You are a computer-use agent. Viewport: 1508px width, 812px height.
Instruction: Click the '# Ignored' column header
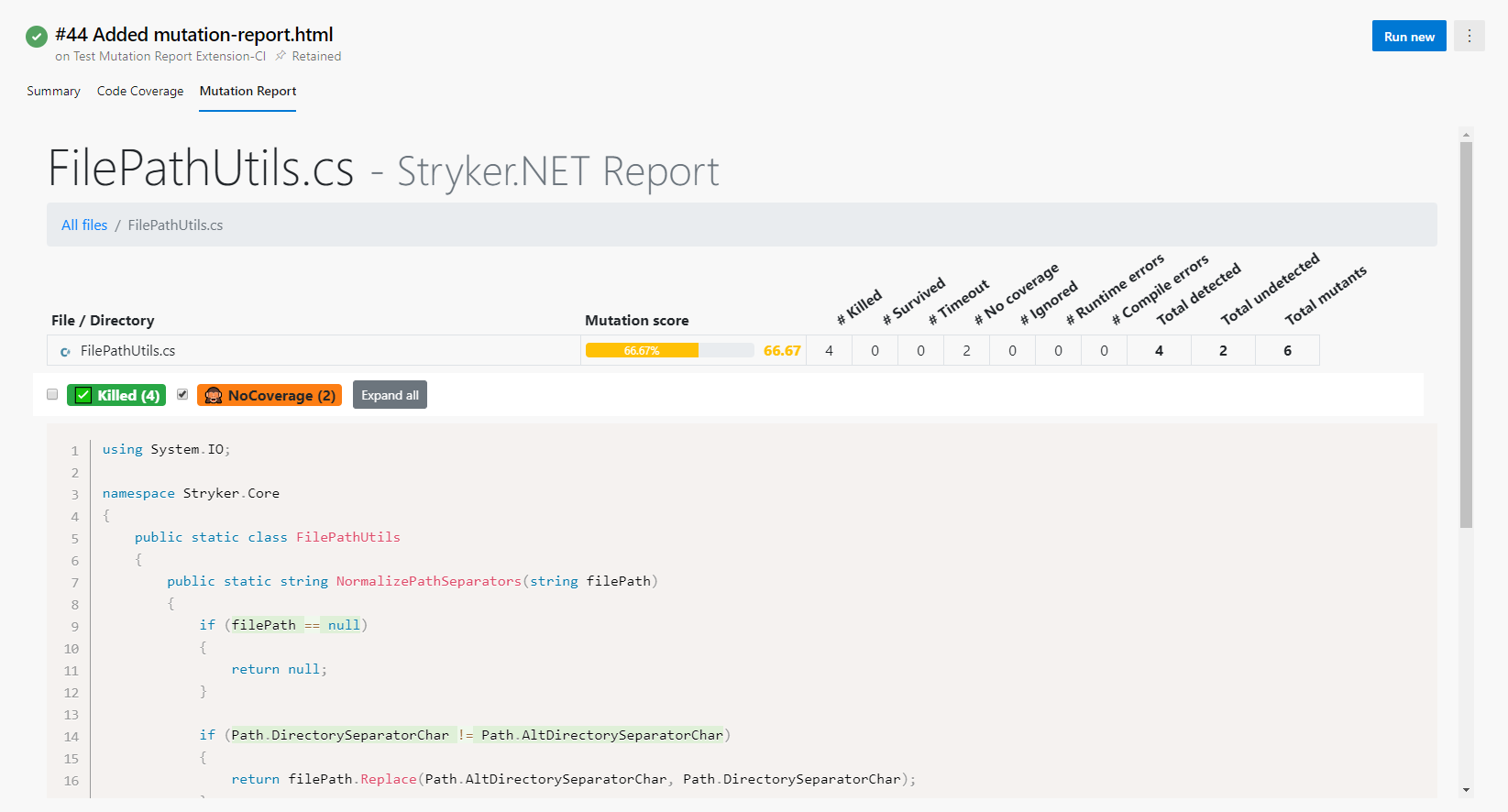(1049, 302)
